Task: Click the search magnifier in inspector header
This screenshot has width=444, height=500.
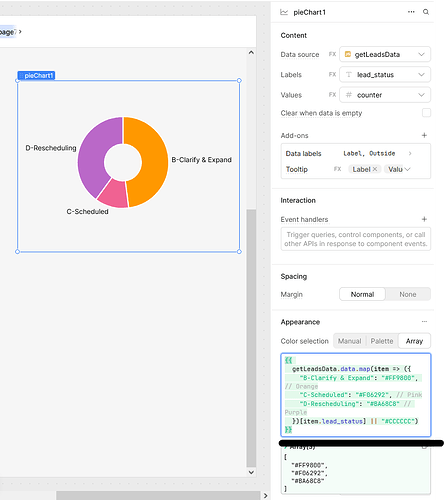Action: [426, 12]
